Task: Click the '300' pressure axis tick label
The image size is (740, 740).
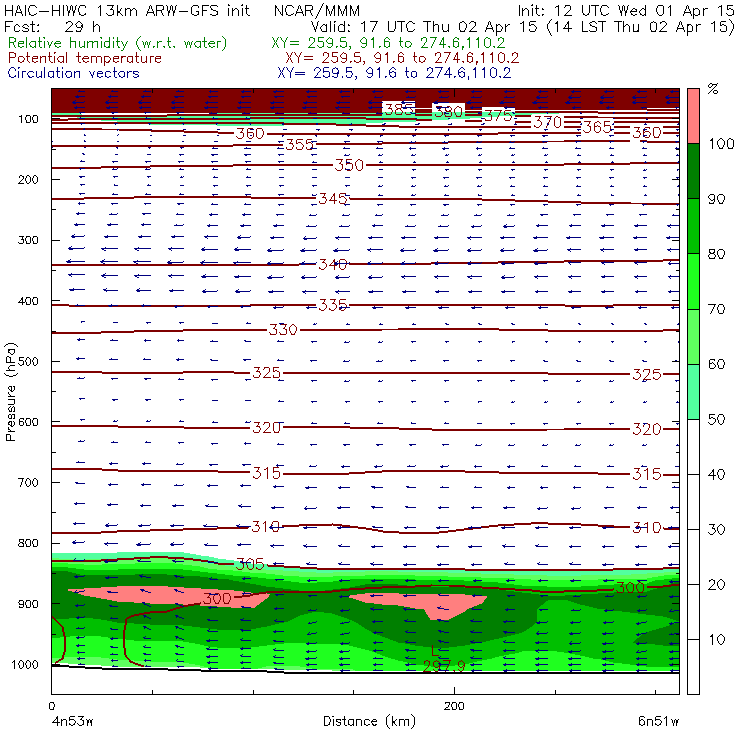Action: click(28, 240)
